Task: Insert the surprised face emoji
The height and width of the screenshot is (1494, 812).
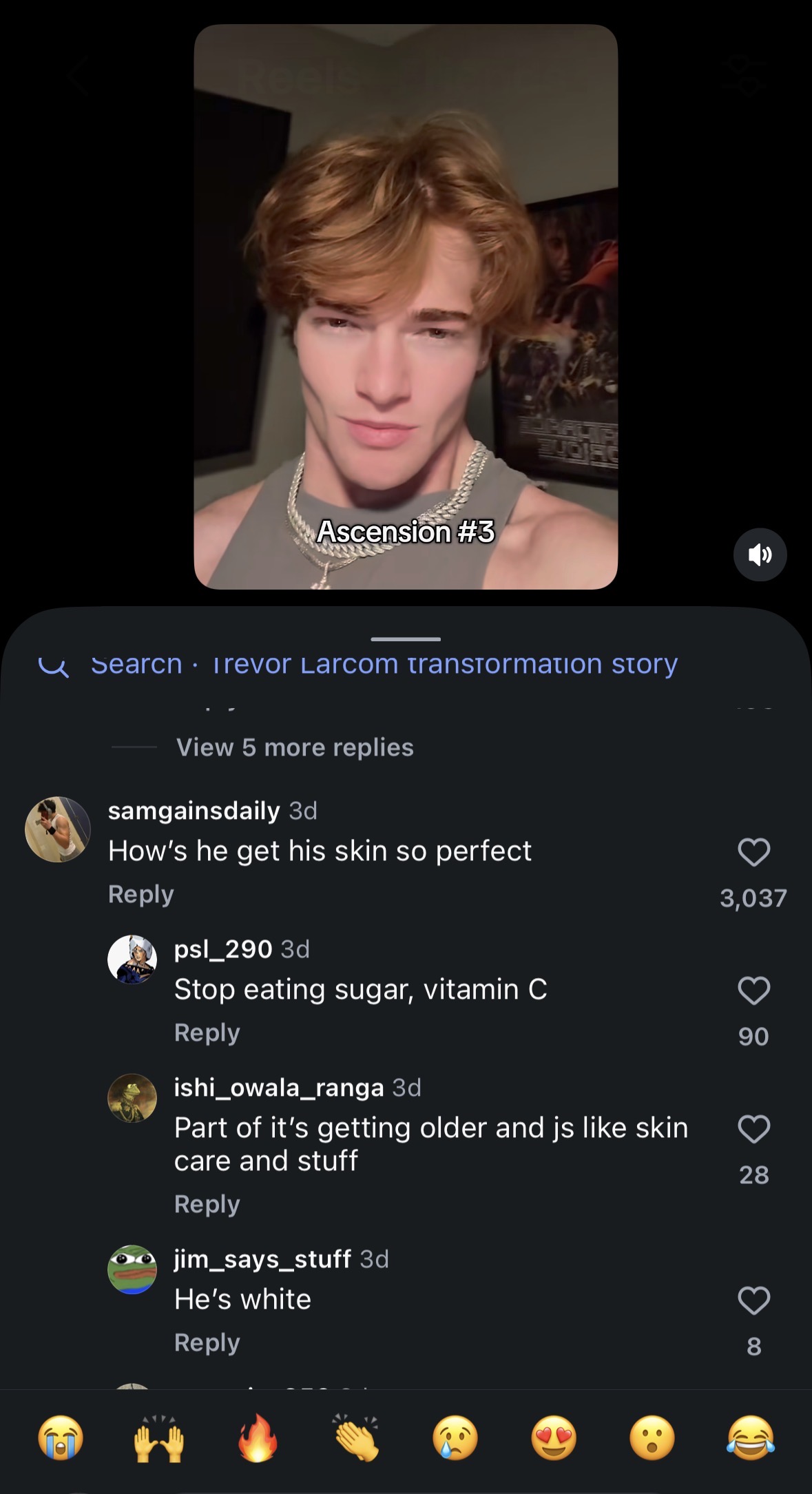Action: coord(652,1438)
